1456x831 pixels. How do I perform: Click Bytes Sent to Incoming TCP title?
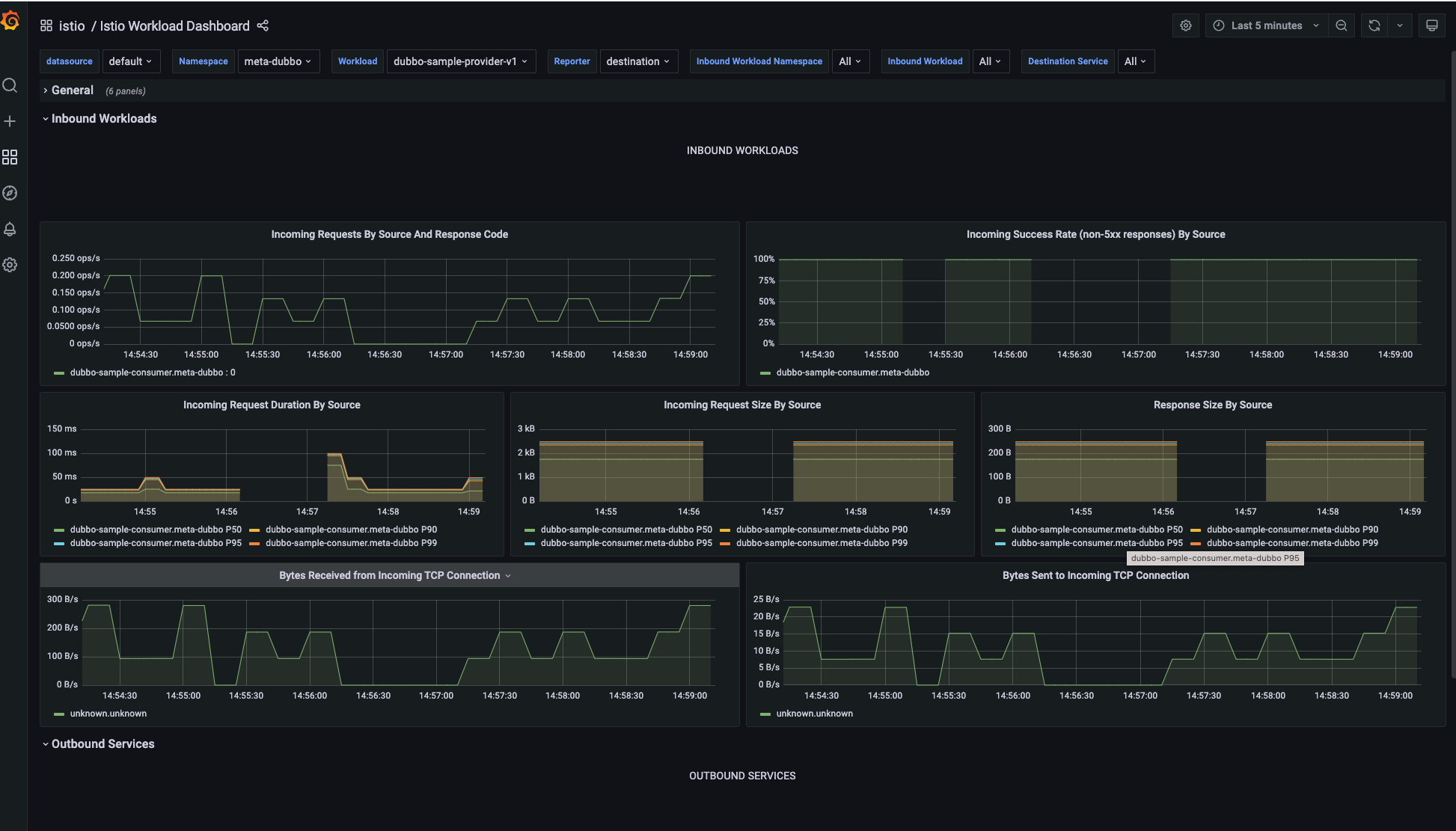point(1095,576)
